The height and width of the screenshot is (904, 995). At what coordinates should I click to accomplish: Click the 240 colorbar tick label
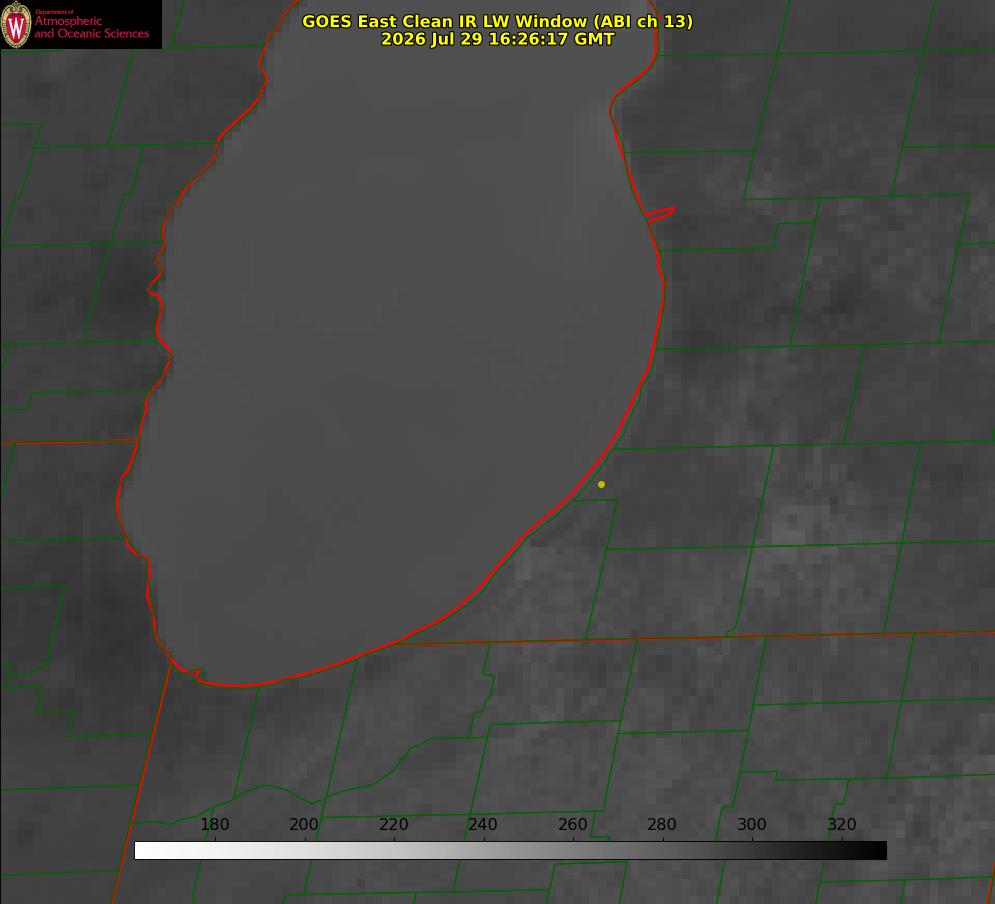[483, 824]
